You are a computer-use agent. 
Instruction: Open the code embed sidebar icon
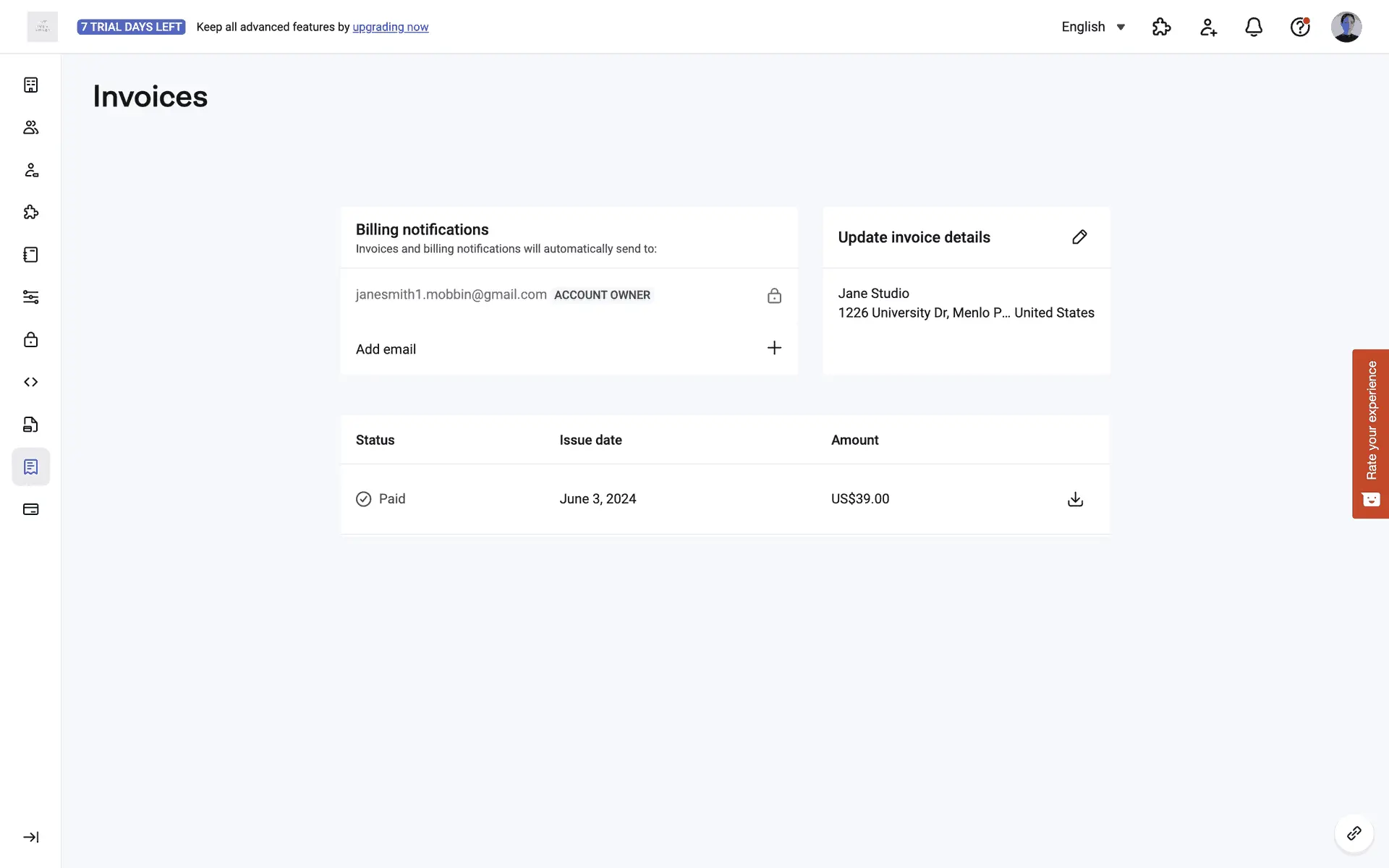pos(30,382)
